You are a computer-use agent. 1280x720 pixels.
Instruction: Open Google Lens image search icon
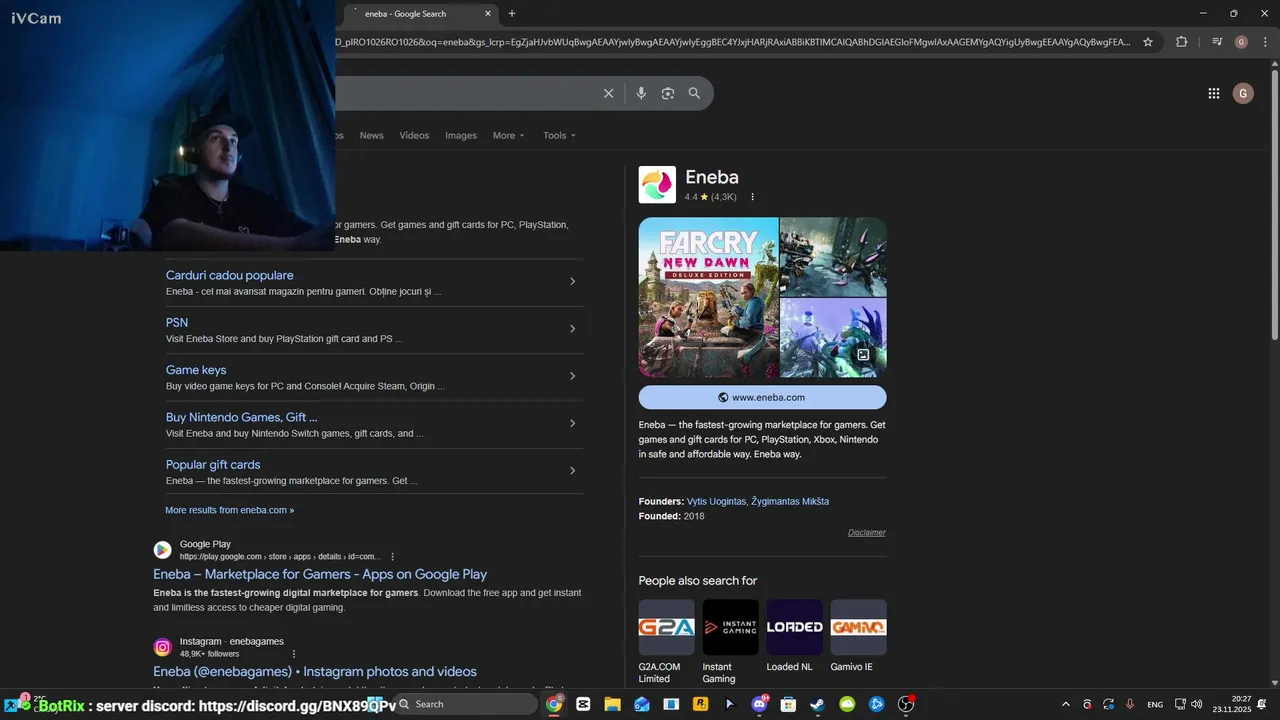(668, 93)
